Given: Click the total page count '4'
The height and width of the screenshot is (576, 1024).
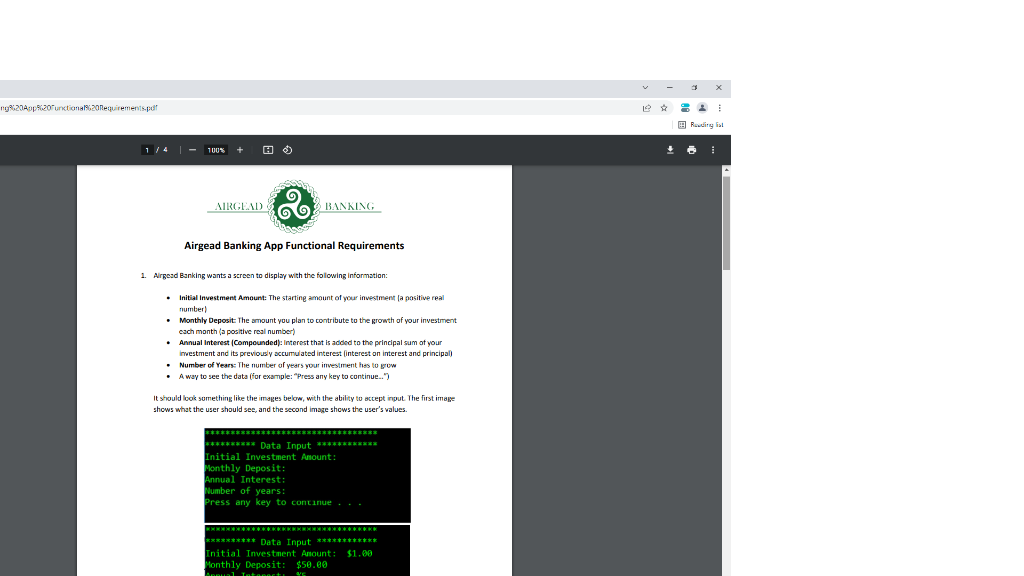Looking at the screenshot, I should tap(165, 150).
